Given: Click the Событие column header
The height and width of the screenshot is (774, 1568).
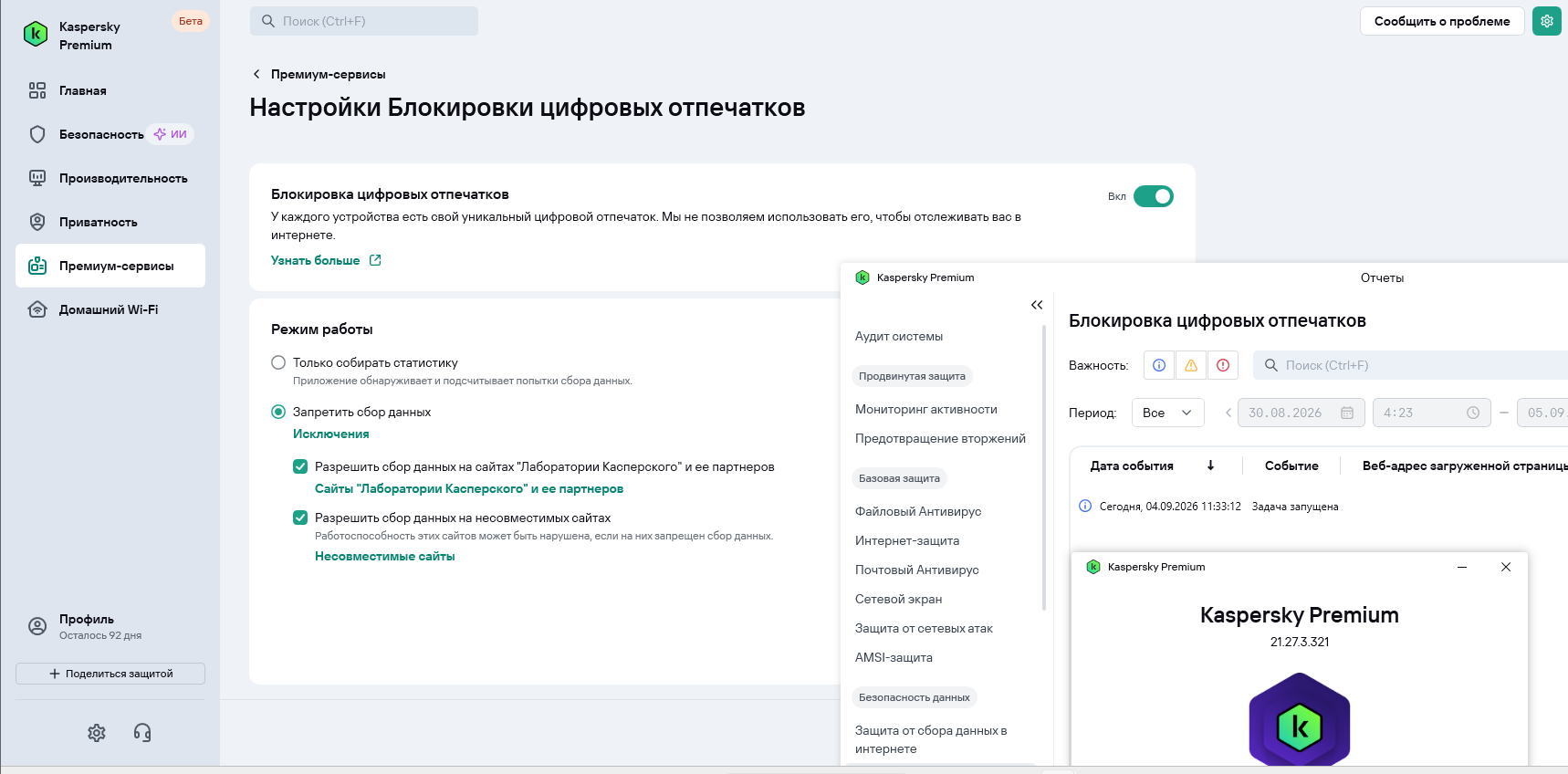Looking at the screenshot, I should [x=1291, y=465].
